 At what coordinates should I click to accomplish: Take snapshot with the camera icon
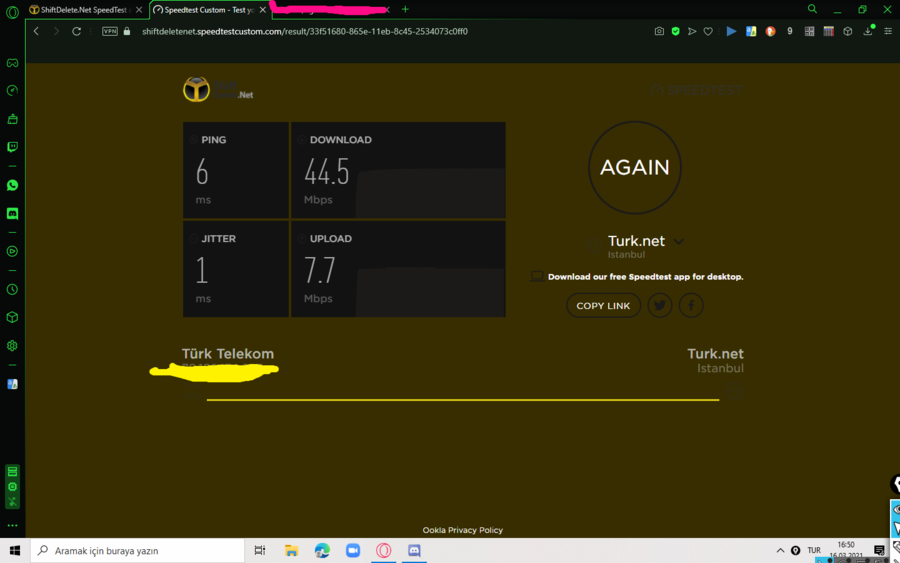click(659, 32)
